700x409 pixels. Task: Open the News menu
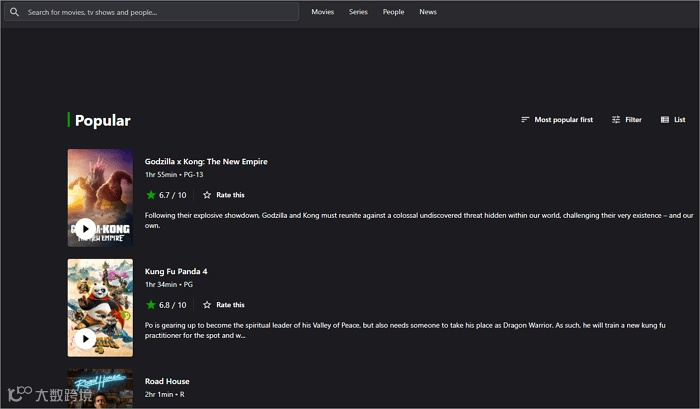pos(428,12)
